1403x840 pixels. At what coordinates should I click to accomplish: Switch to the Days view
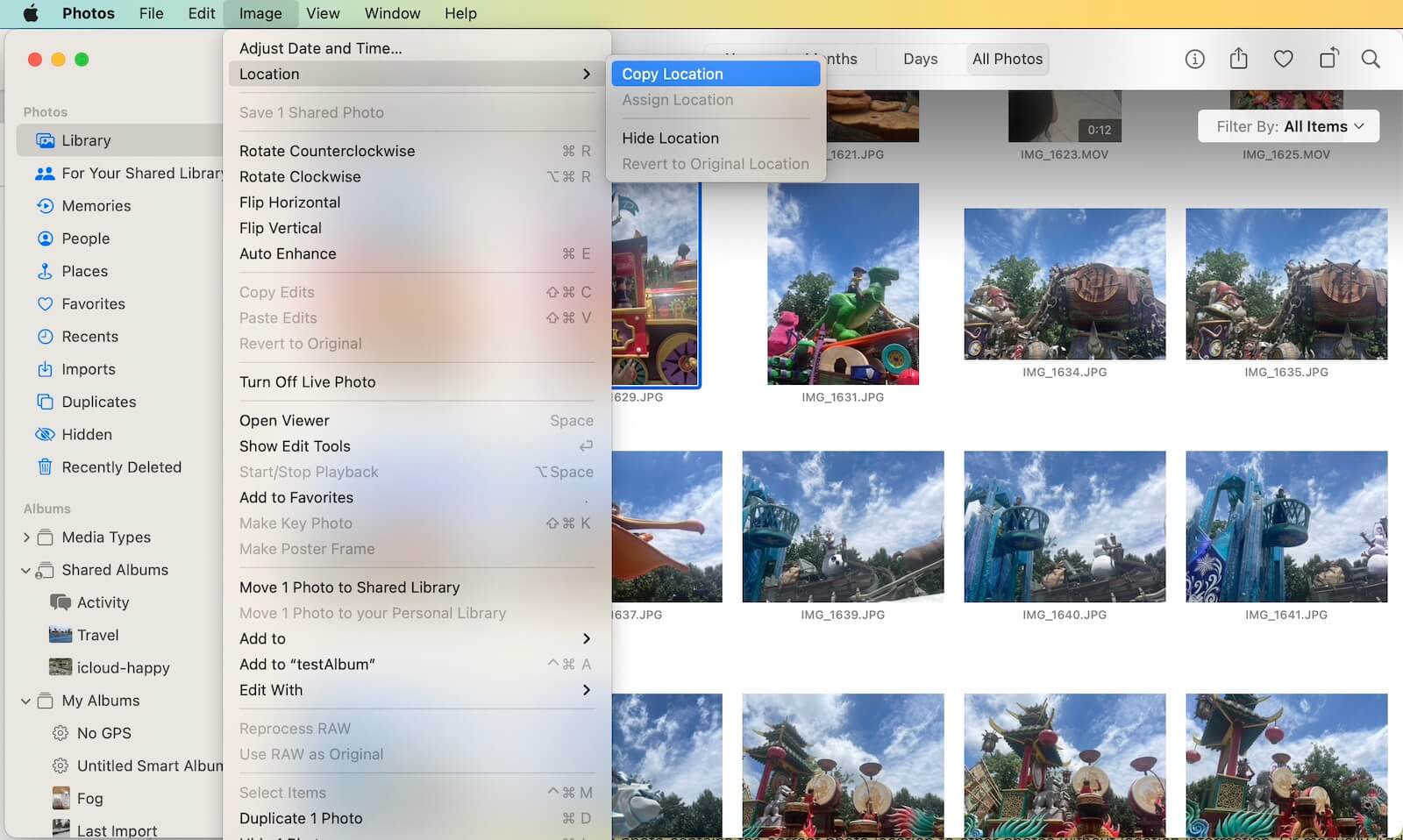[x=920, y=59]
